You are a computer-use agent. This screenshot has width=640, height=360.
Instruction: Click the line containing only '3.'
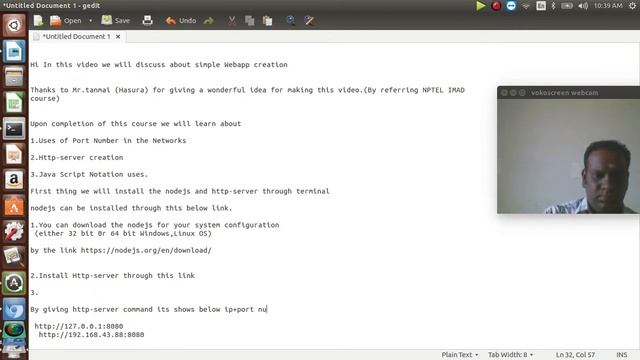34,293
